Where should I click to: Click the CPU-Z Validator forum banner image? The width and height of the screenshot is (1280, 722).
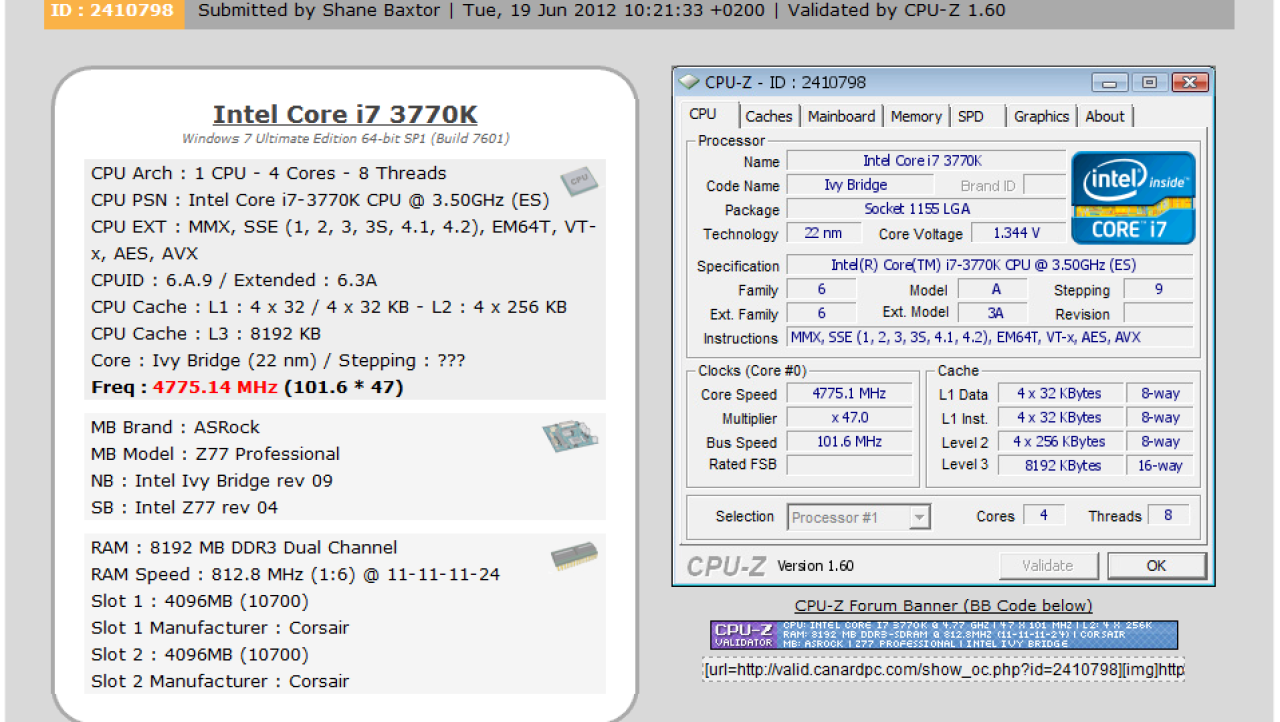944,635
